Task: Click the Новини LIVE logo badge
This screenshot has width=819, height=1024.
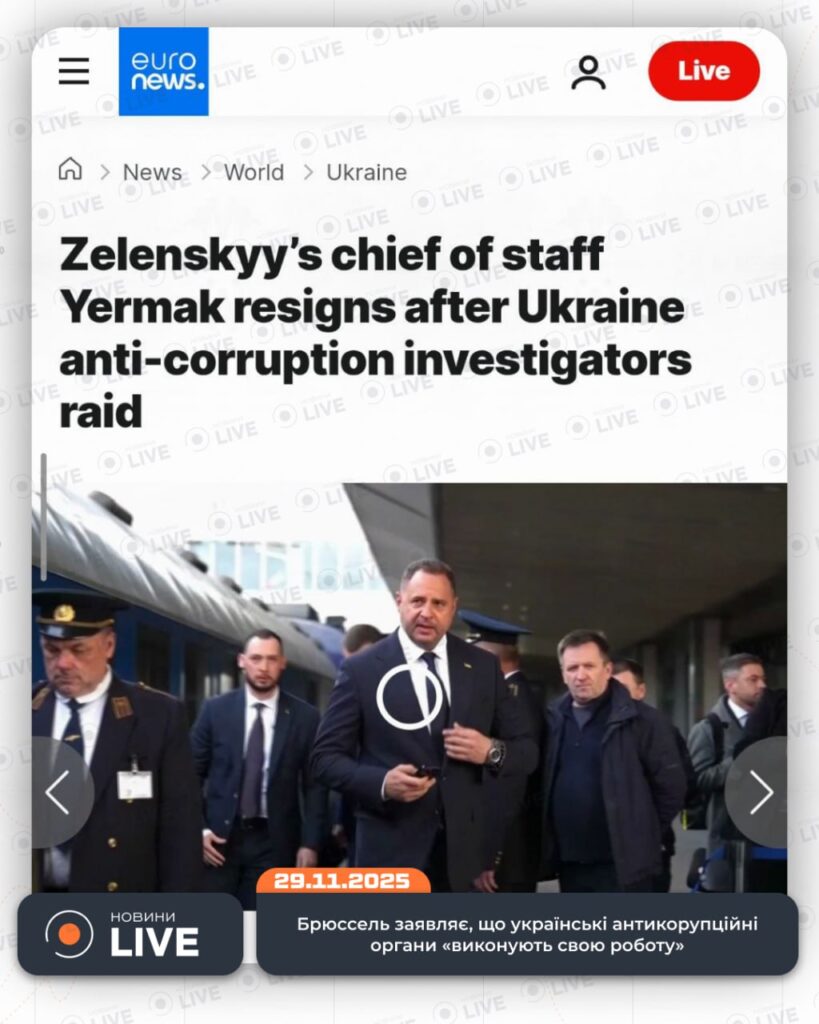Action: [x=131, y=934]
